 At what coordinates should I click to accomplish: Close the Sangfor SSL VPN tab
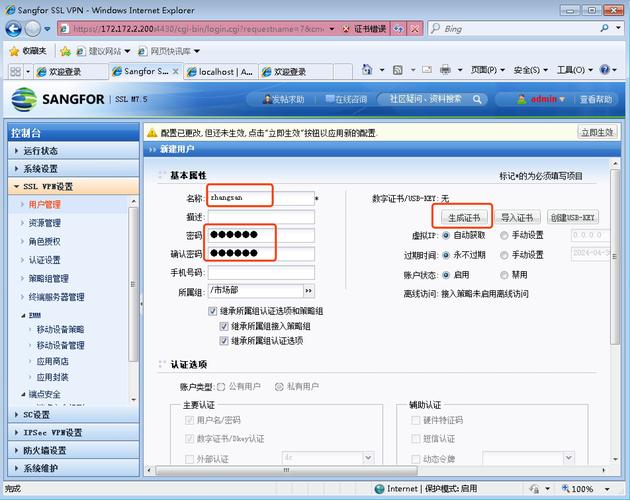[176, 72]
